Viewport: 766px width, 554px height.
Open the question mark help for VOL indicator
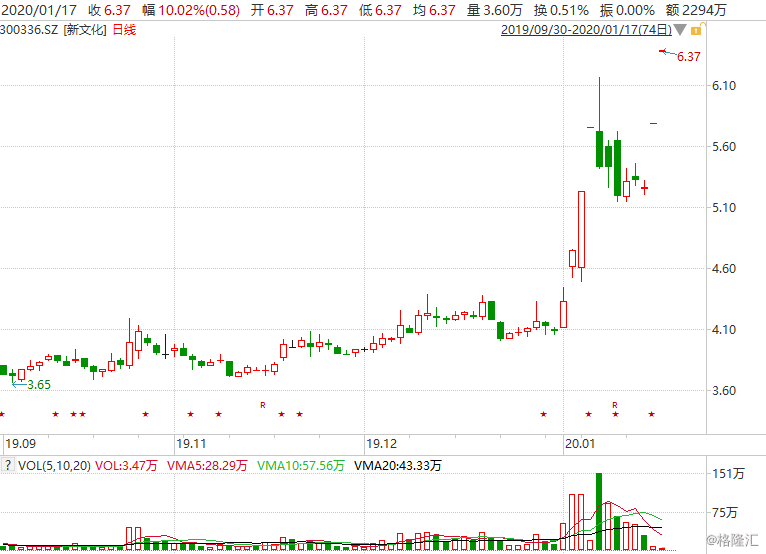point(7,465)
